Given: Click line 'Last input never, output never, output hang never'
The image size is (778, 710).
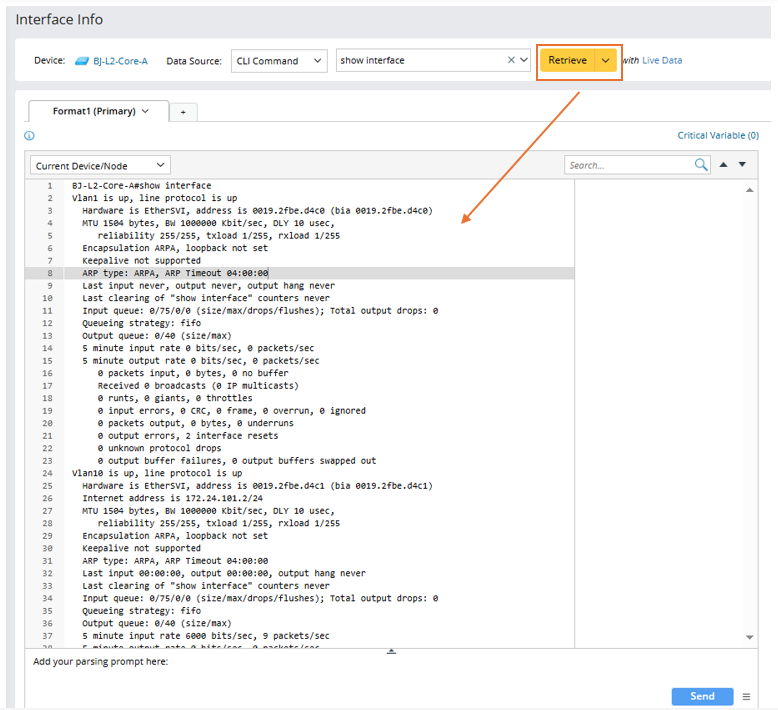Looking at the screenshot, I should (x=208, y=286).
